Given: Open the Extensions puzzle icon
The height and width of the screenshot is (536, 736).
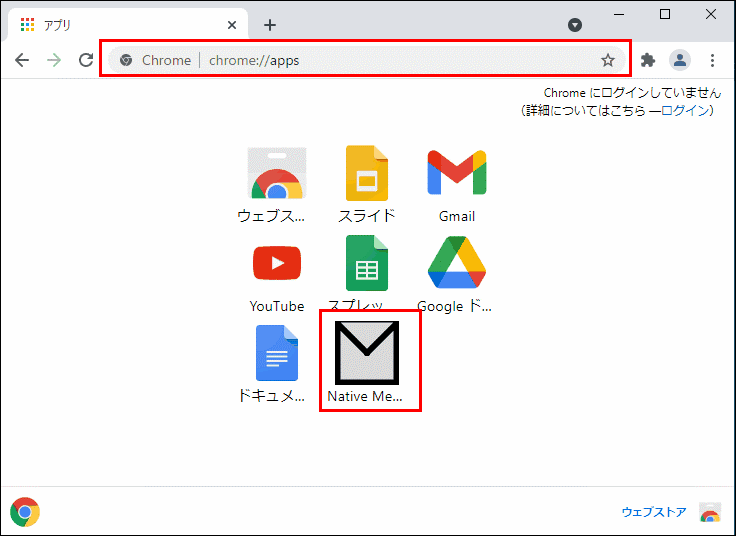Looking at the screenshot, I should 648,60.
